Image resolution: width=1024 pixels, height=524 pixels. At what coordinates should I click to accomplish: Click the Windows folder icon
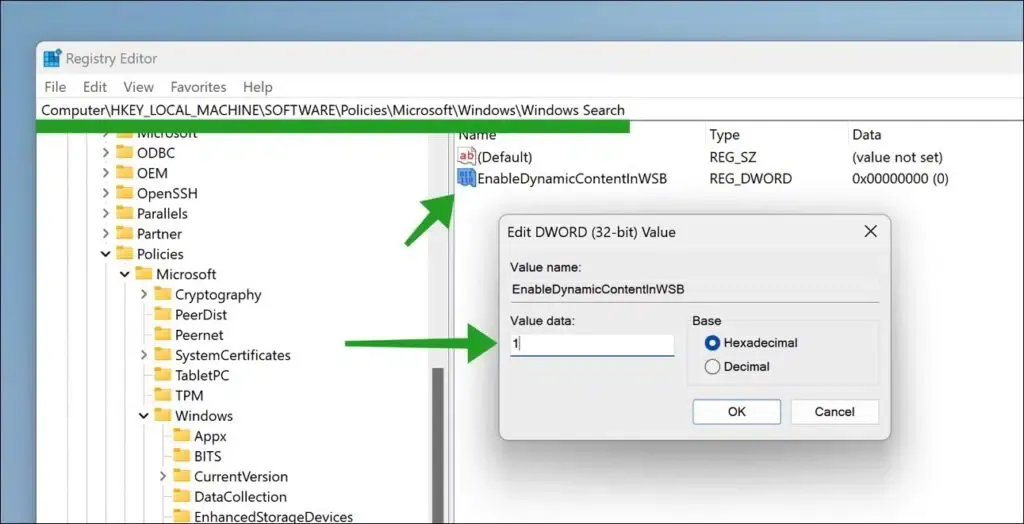[163, 416]
